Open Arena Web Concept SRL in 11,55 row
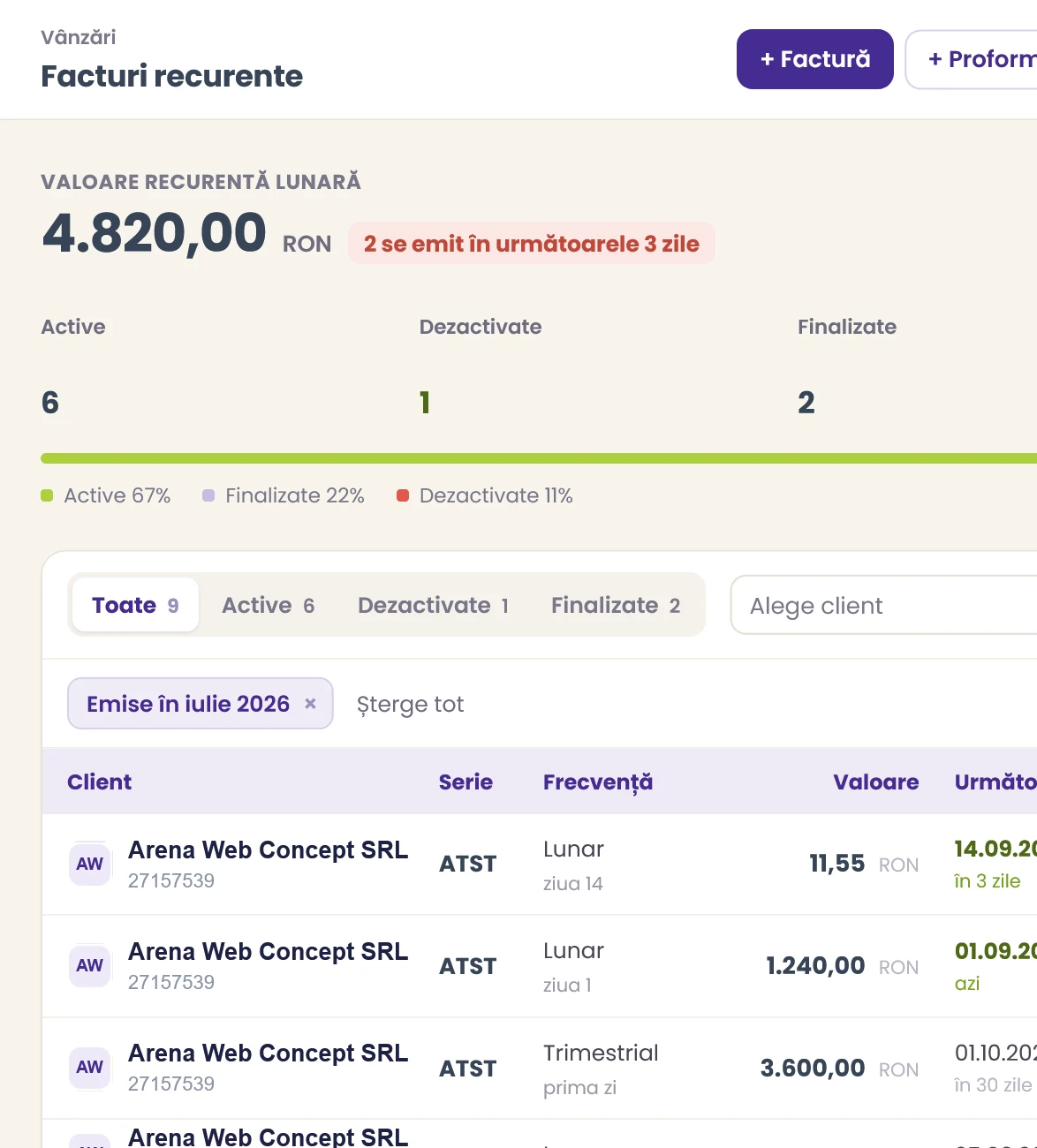1037x1148 pixels. pyautogui.click(x=268, y=850)
